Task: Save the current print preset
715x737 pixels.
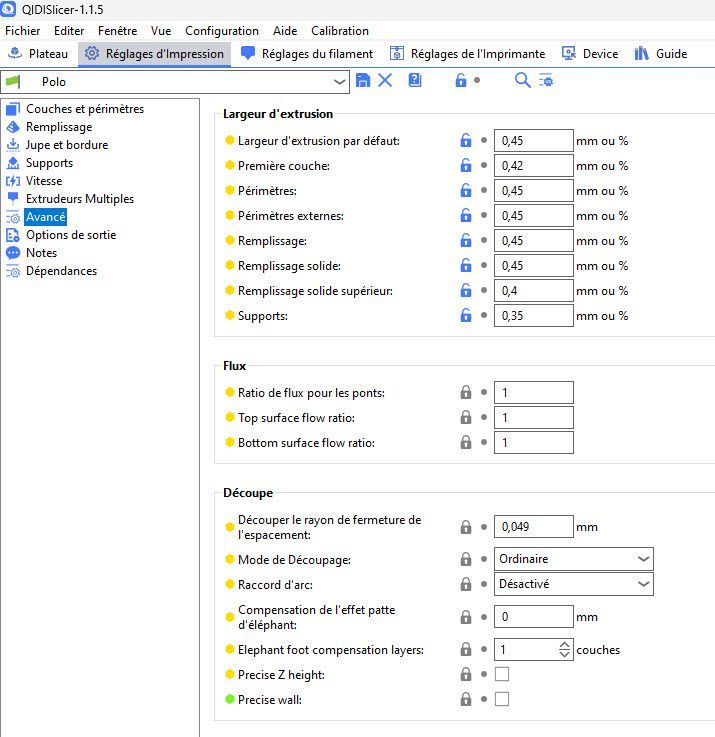Action: coord(363,80)
